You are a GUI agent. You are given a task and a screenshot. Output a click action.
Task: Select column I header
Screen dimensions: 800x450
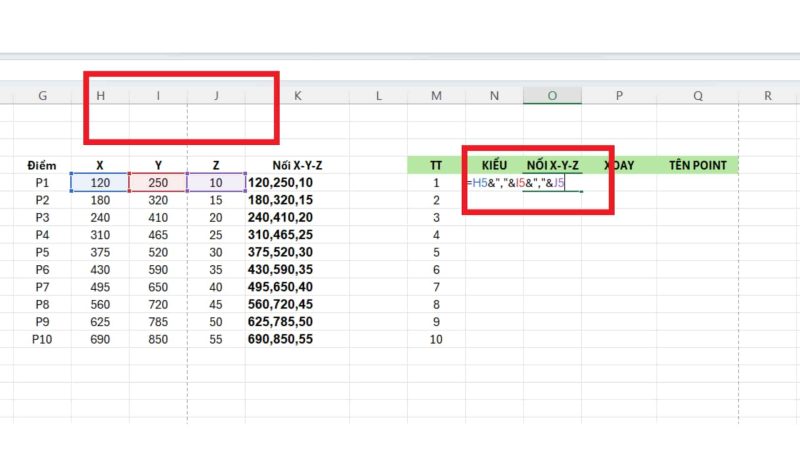pyautogui.click(x=158, y=95)
